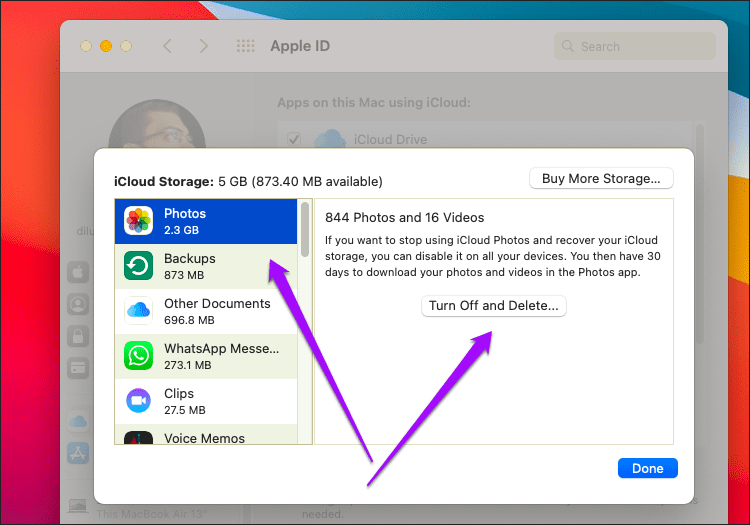750x525 pixels.
Task: Click the storage list scrollbar
Action: [305, 230]
